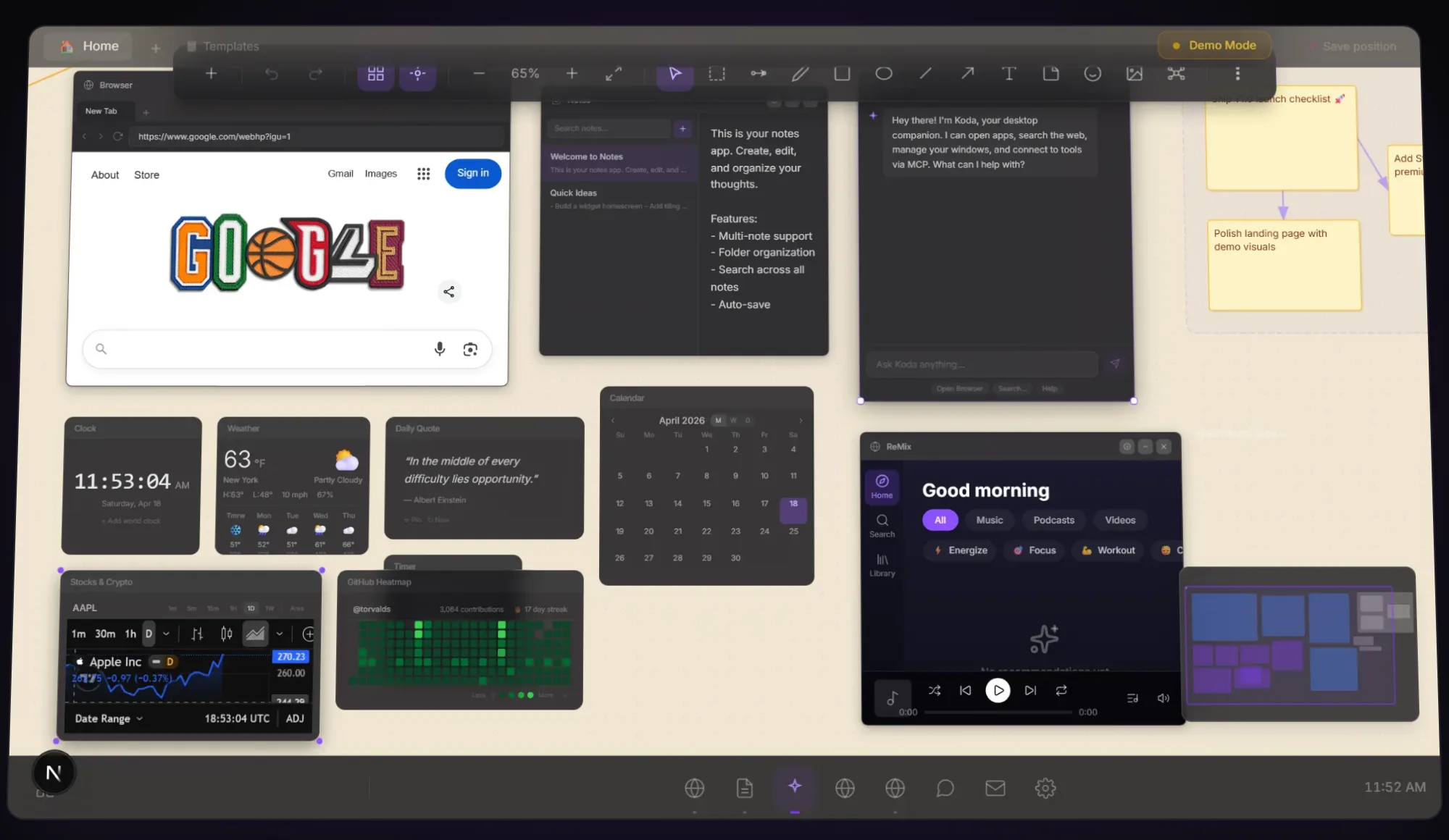
Task: Toggle repeat in ReMix player
Action: 1061,690
